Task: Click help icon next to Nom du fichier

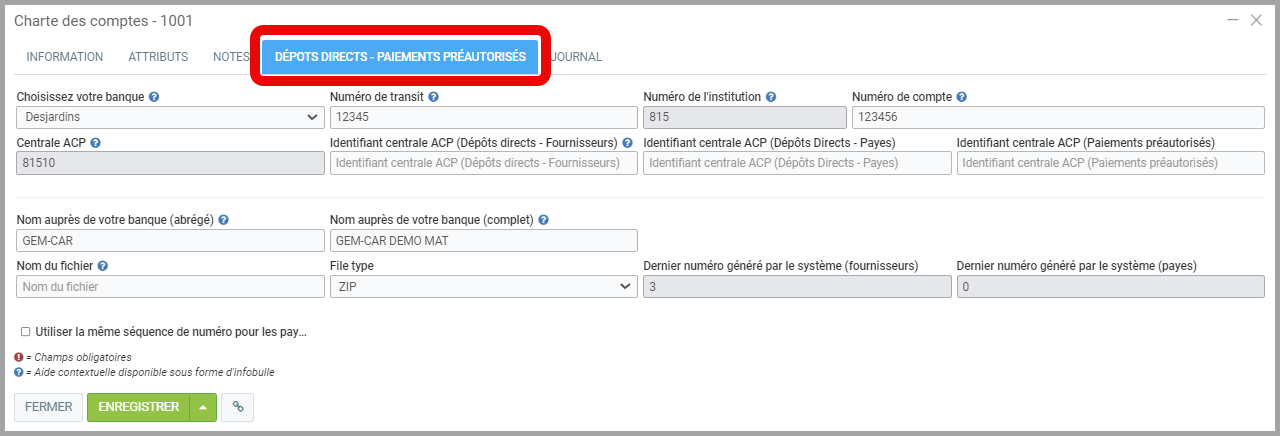Action: click(x=103, y=266)
